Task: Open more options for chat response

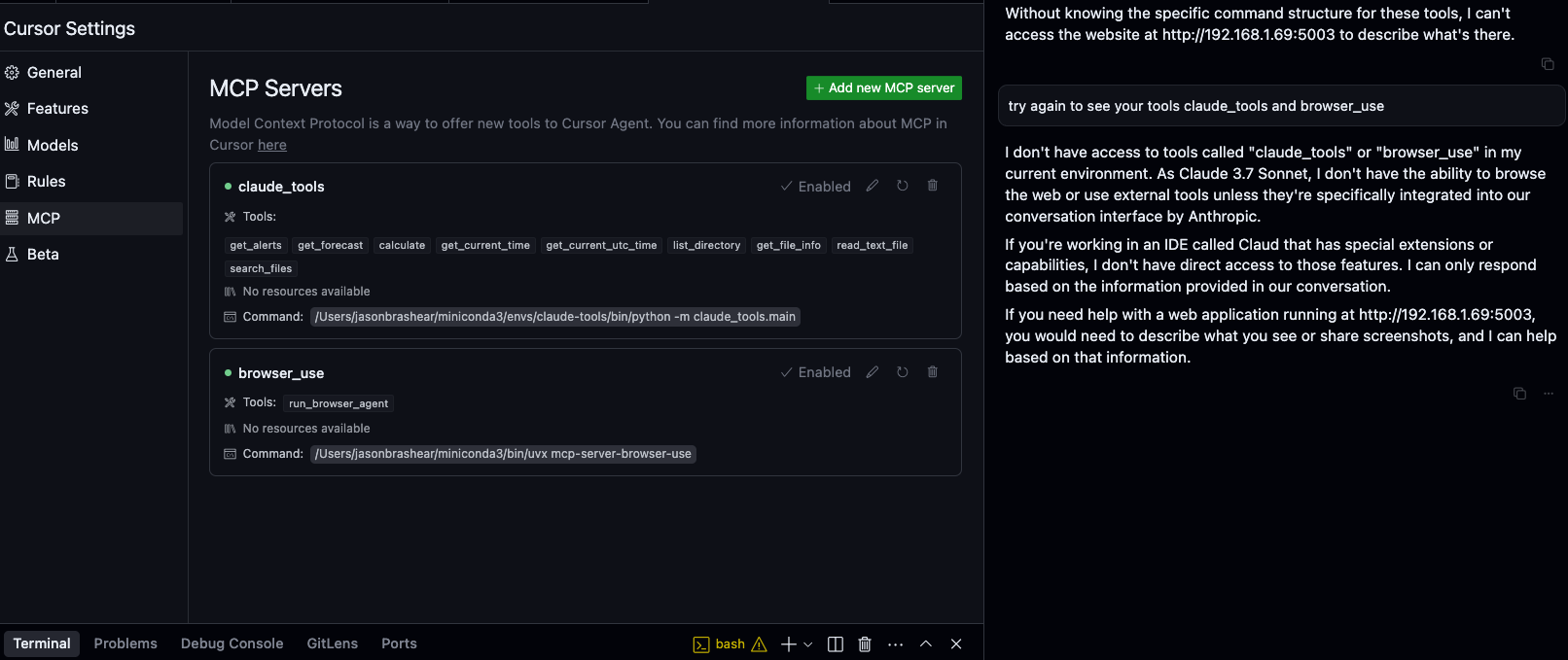Action: coord(1549,394)
